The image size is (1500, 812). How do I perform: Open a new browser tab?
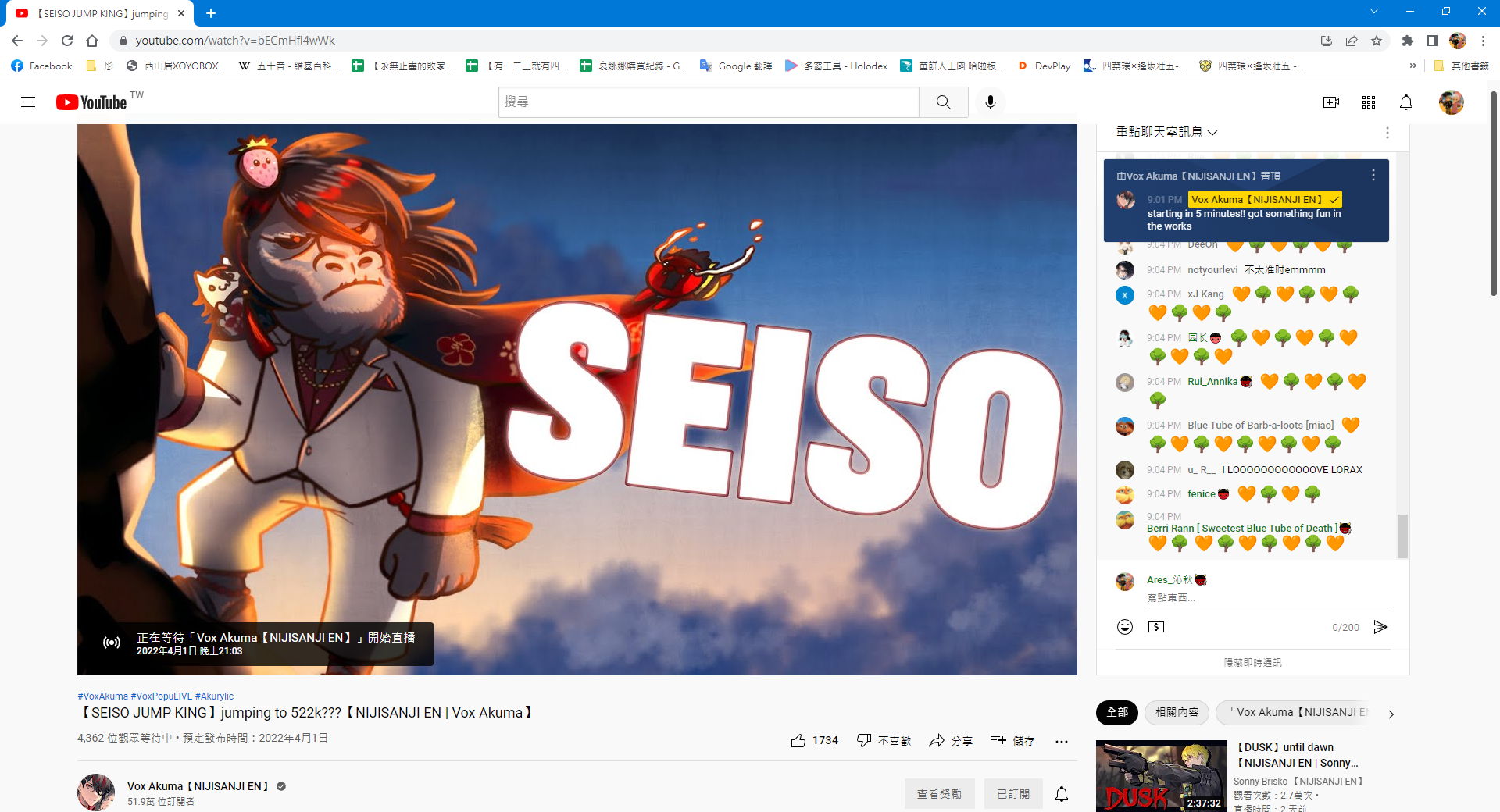coord(211,13)
